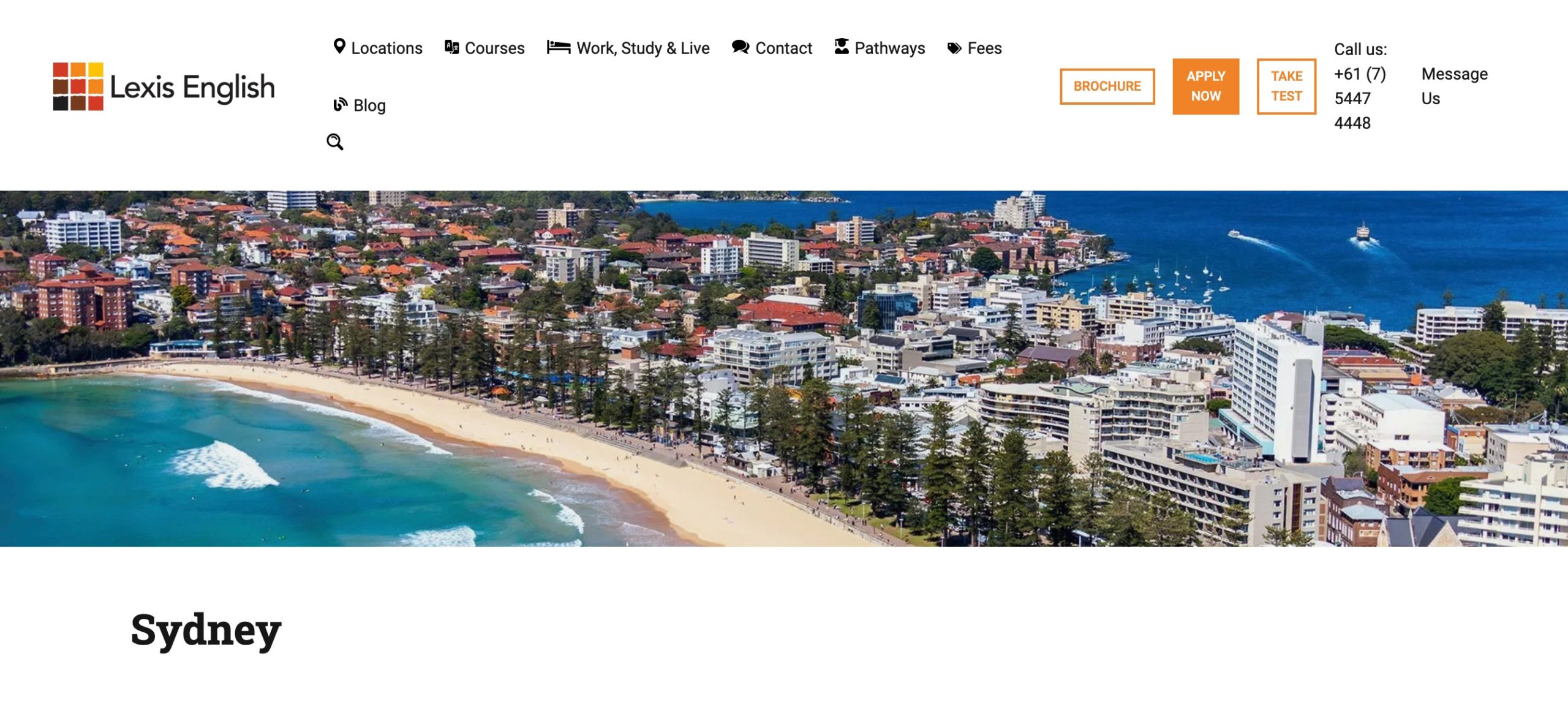Click the map pin icon beside Locations
This screenshot has height=723, width=1568.
click(x=339, y=47)
